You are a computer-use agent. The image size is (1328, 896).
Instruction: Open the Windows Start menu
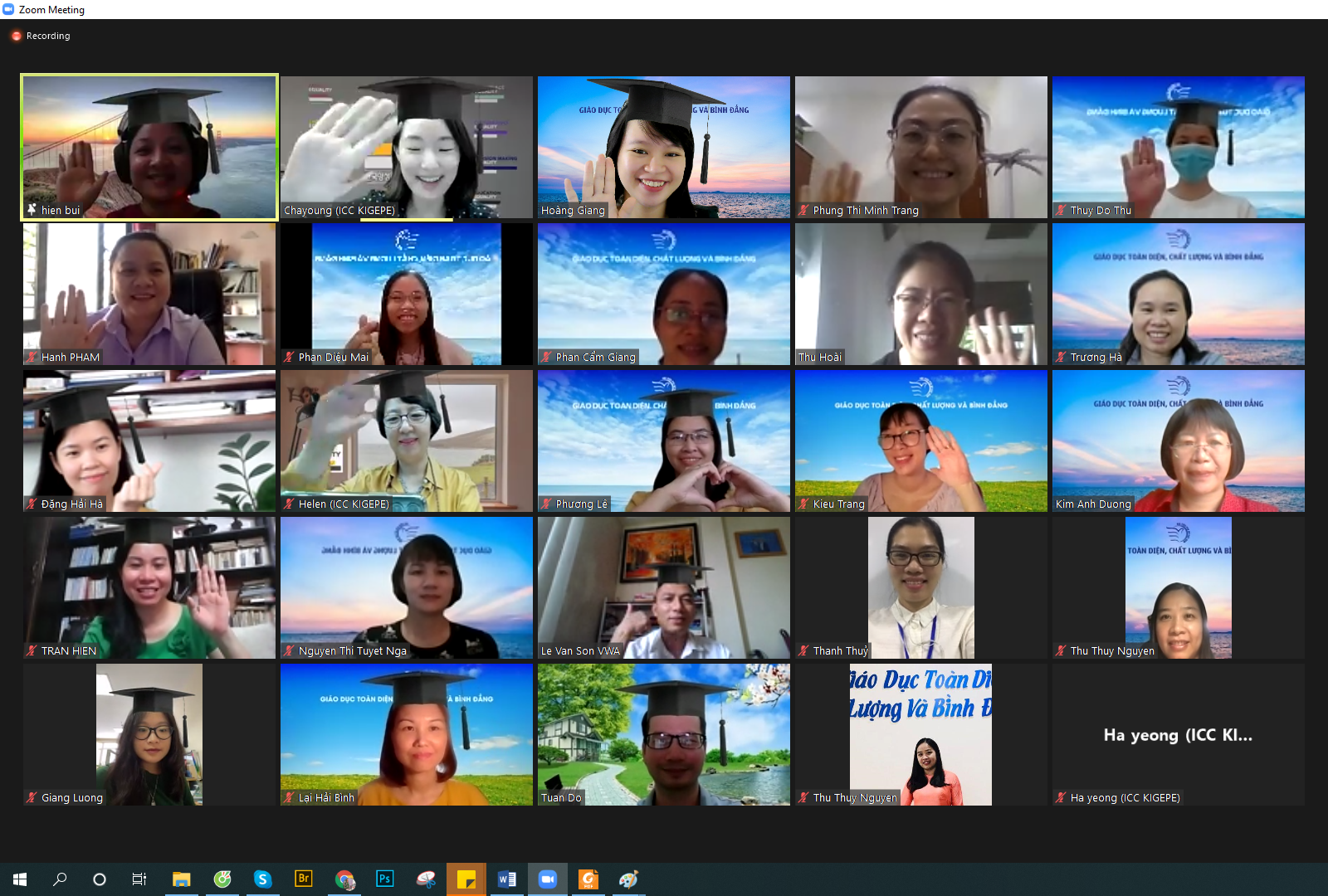(20, 879)
